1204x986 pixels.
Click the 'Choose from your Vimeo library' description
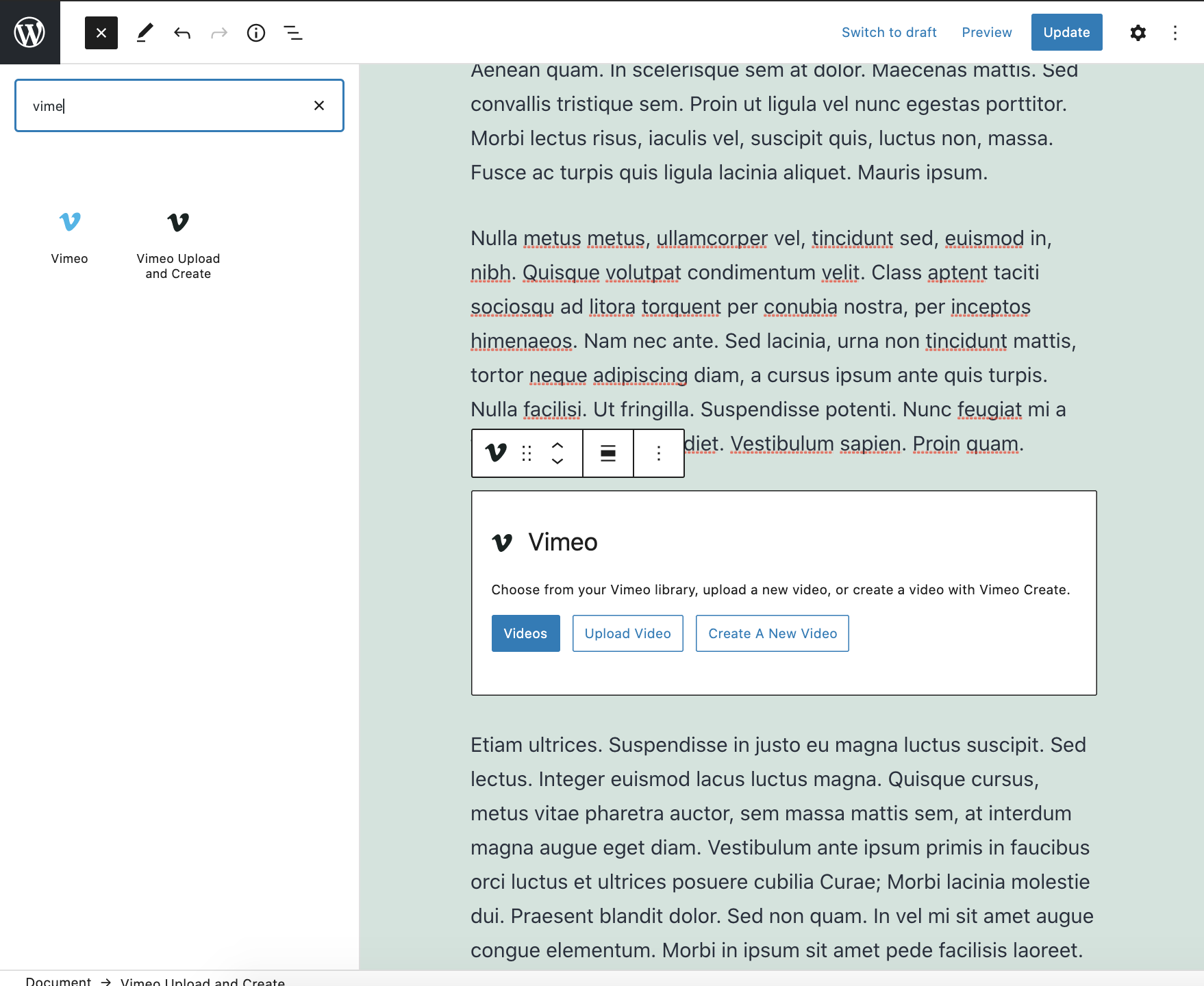(x=781, y=590)
